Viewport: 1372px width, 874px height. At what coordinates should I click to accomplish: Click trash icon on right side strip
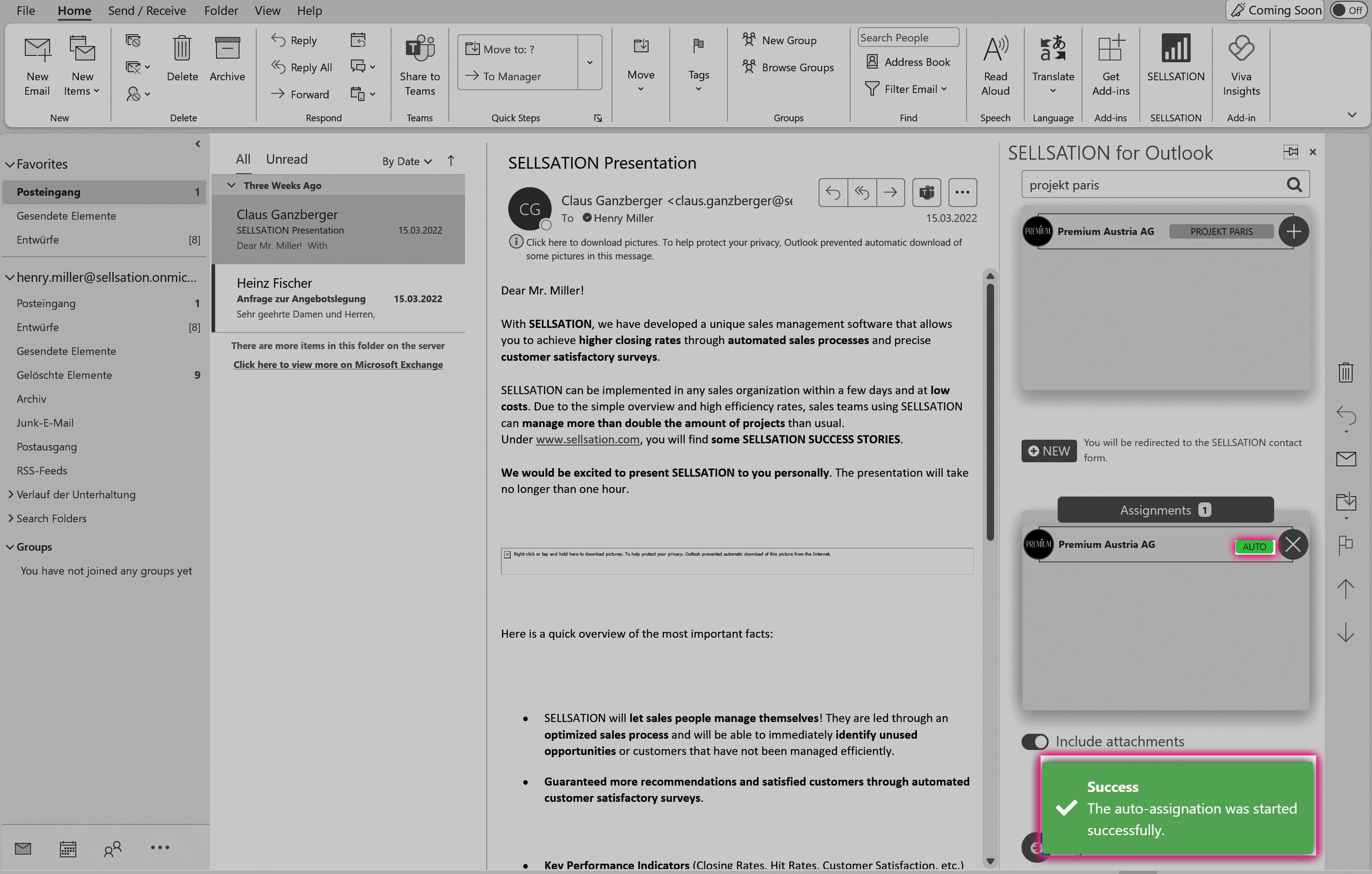(1345, 373)
